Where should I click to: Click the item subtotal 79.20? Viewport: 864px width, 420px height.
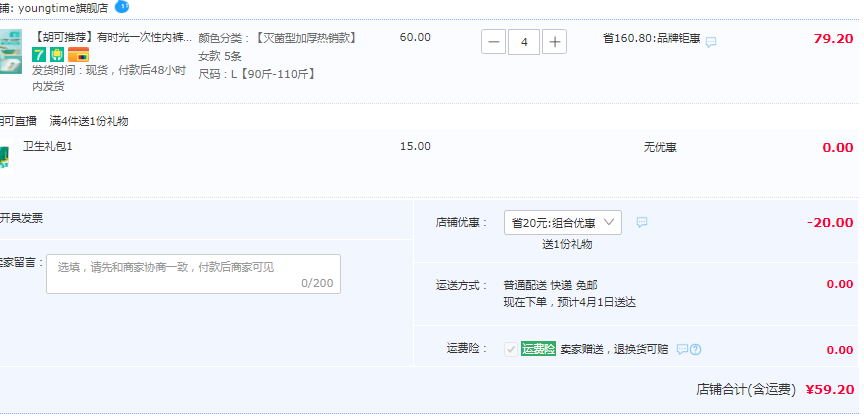[834, 39]
